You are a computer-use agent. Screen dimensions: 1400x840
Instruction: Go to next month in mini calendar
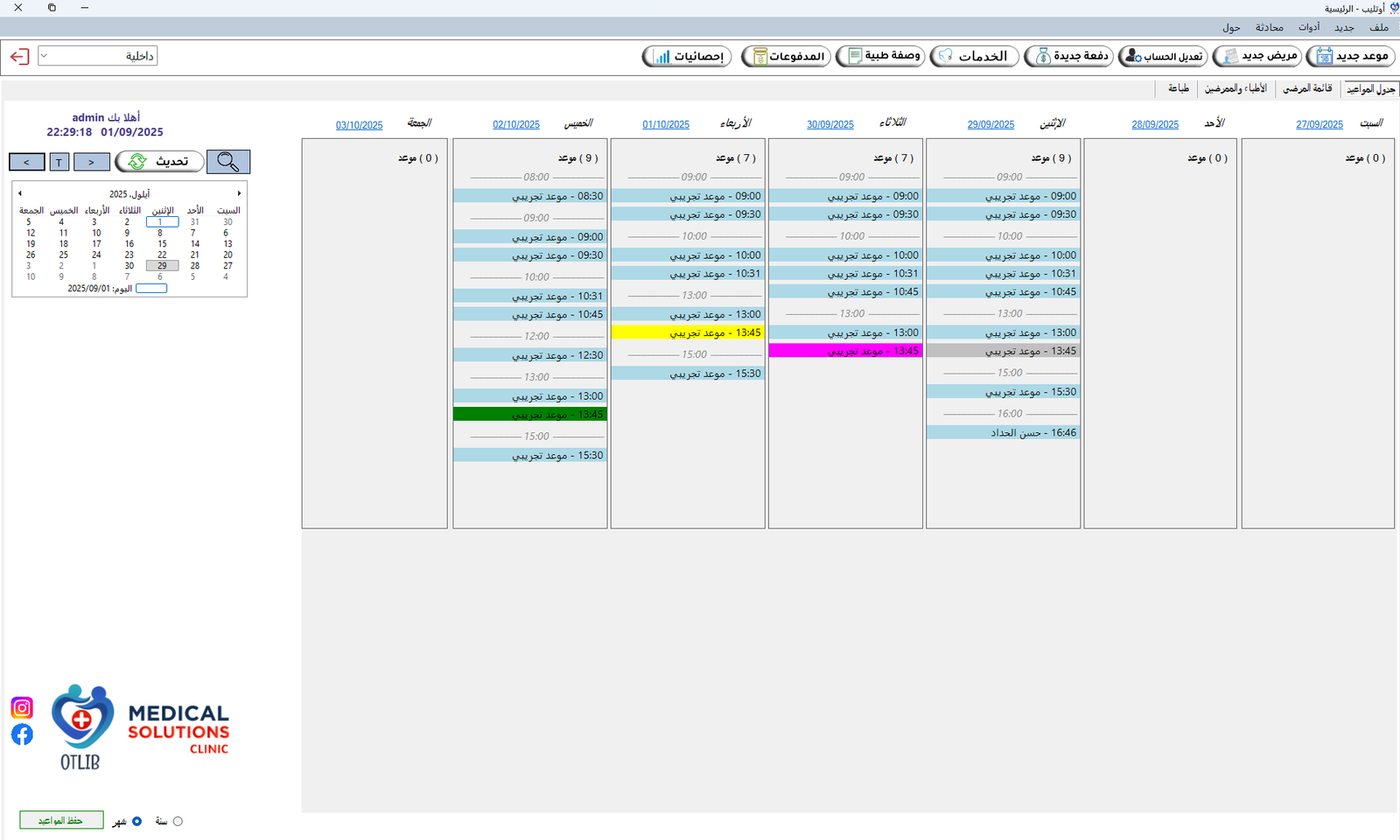coord(239,193)
